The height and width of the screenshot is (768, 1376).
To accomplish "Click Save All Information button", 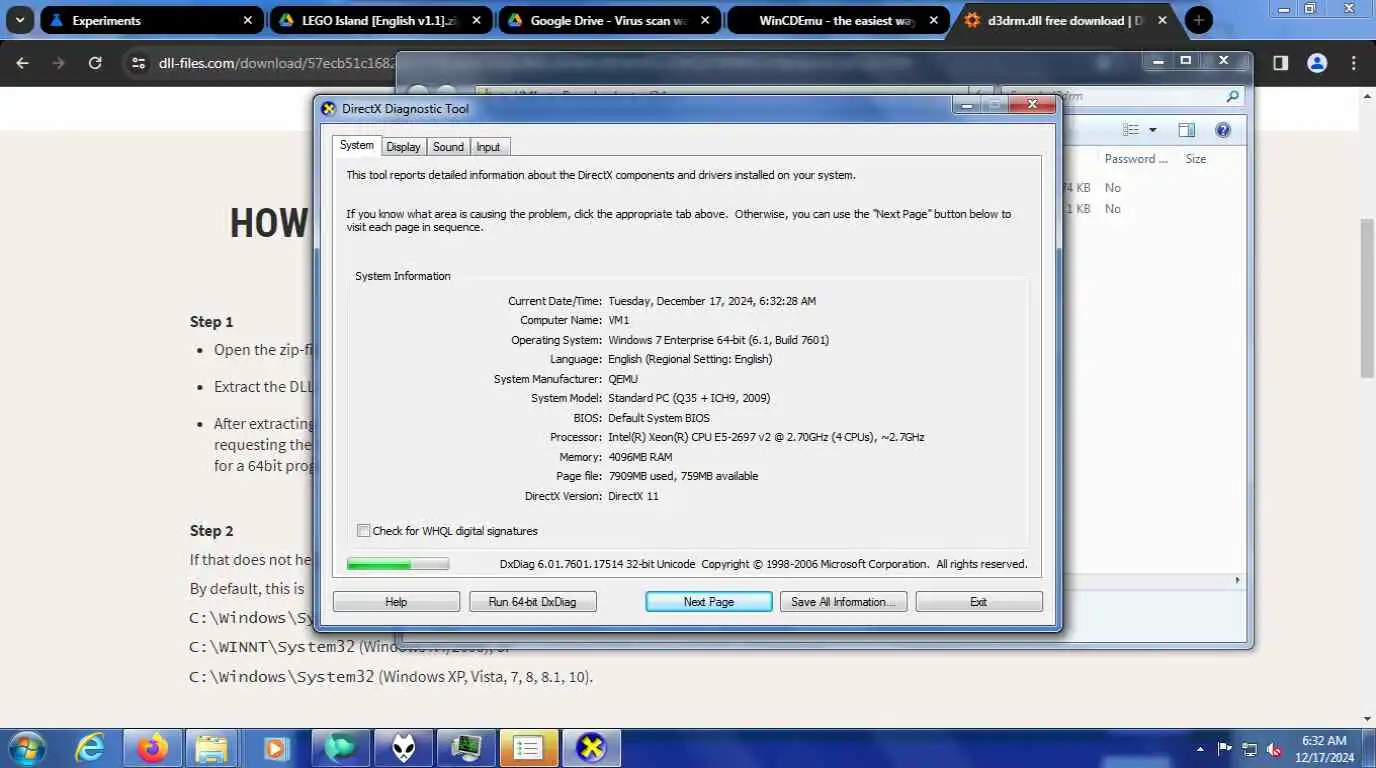I will click(x=843, y=602).
